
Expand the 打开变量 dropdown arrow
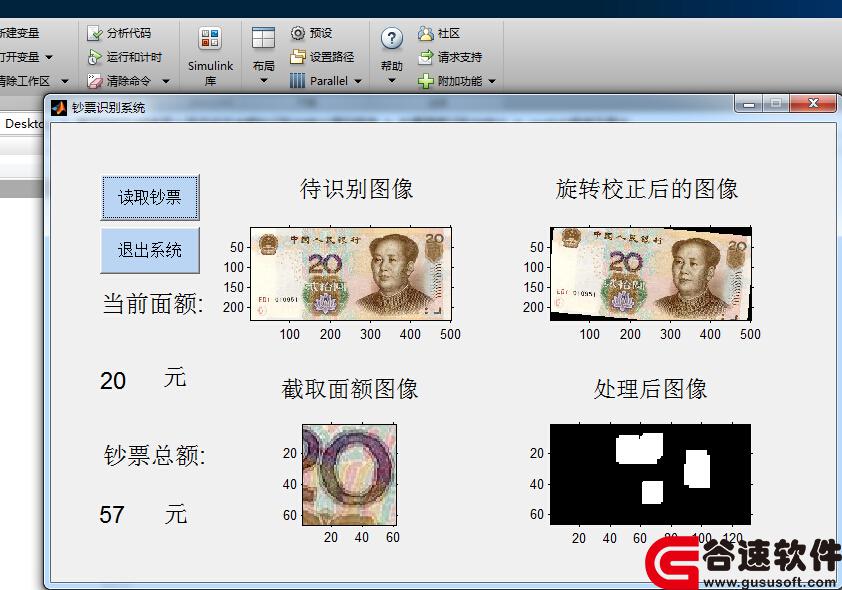click(49, 57)
